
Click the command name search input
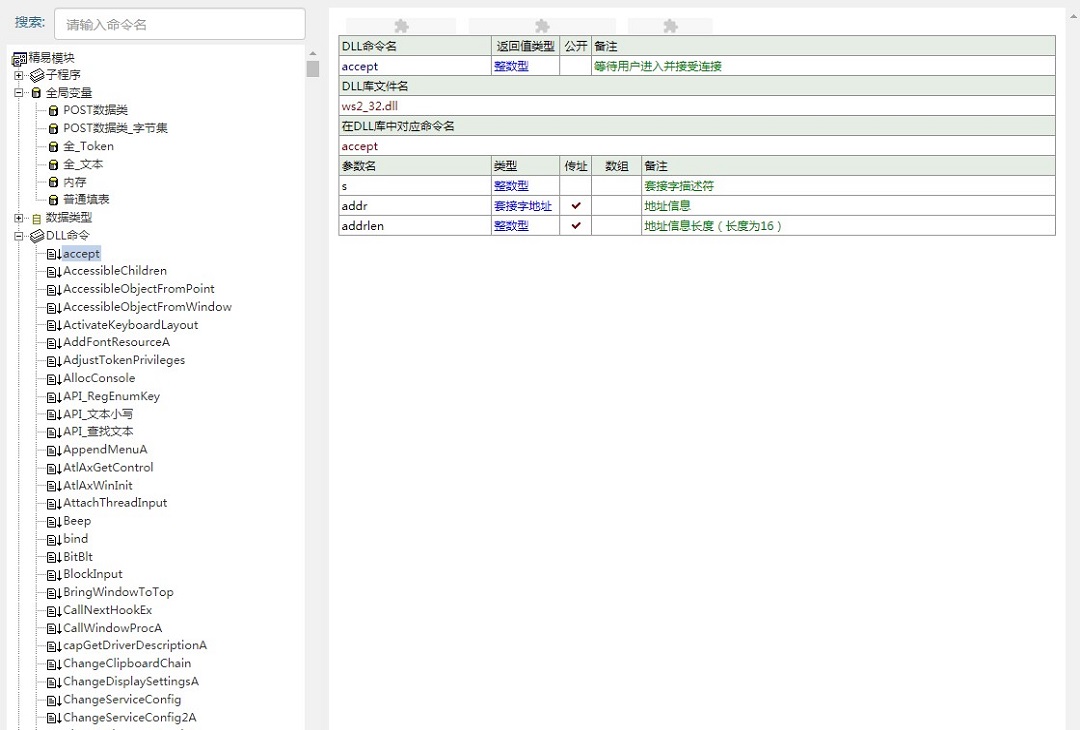pyautogui.click(x=180, y=25)
